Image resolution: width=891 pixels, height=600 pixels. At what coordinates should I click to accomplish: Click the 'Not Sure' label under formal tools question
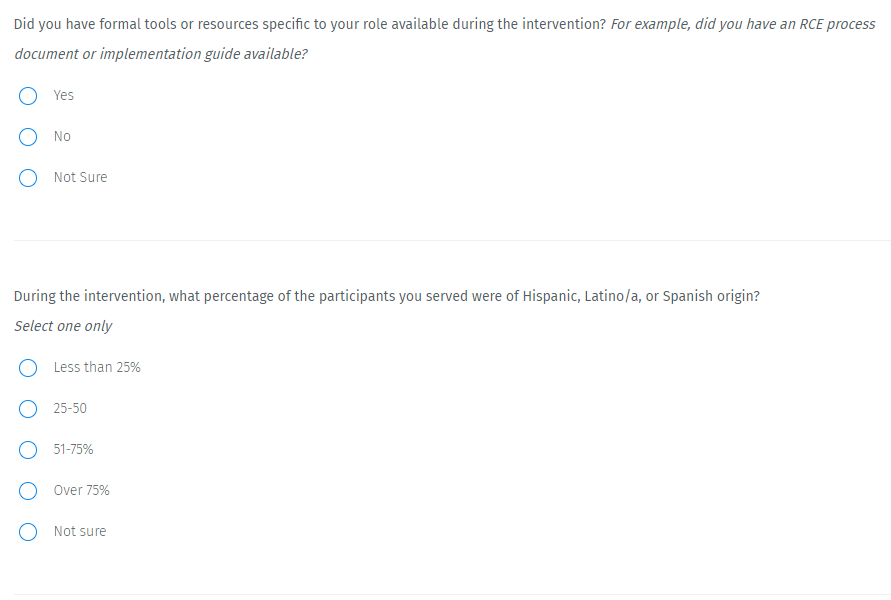coord(80,178)
